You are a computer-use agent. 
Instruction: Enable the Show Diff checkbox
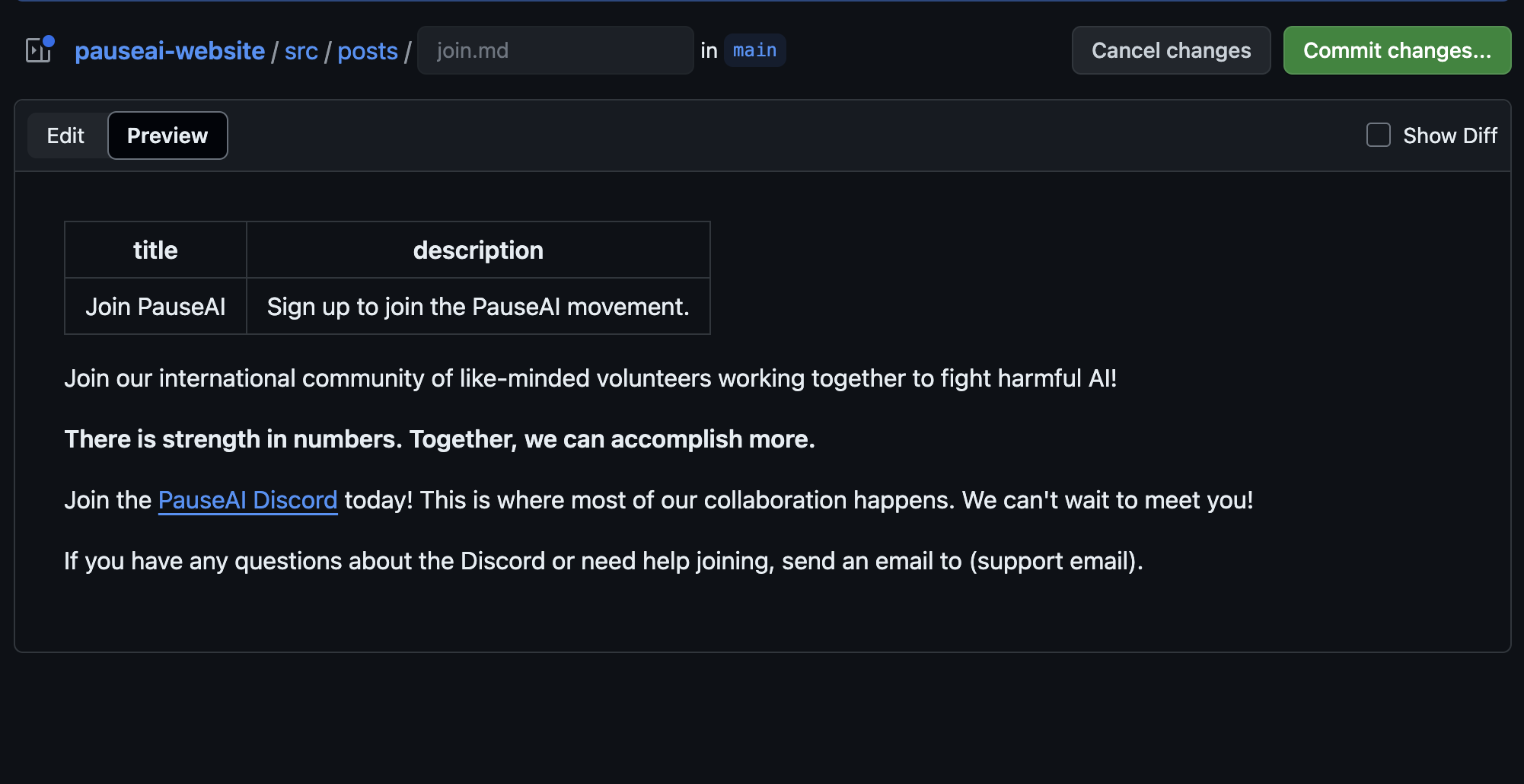click(1378, 135)
